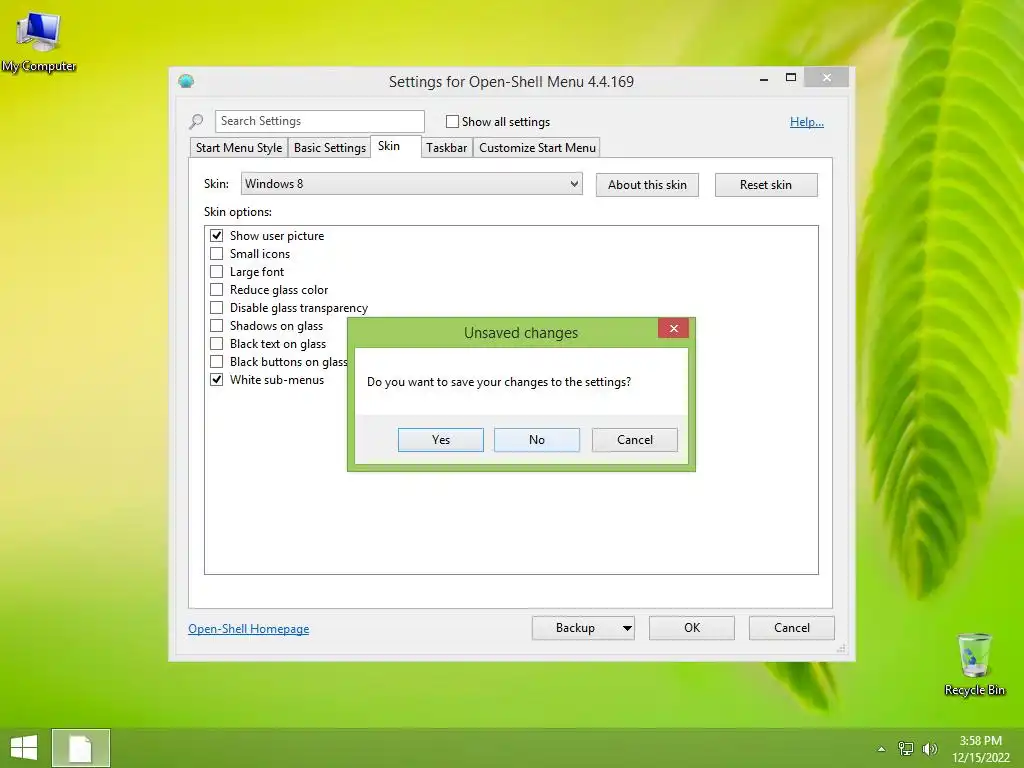
Task: Switch to the Taskbar tab
Action: pos(446,148)
